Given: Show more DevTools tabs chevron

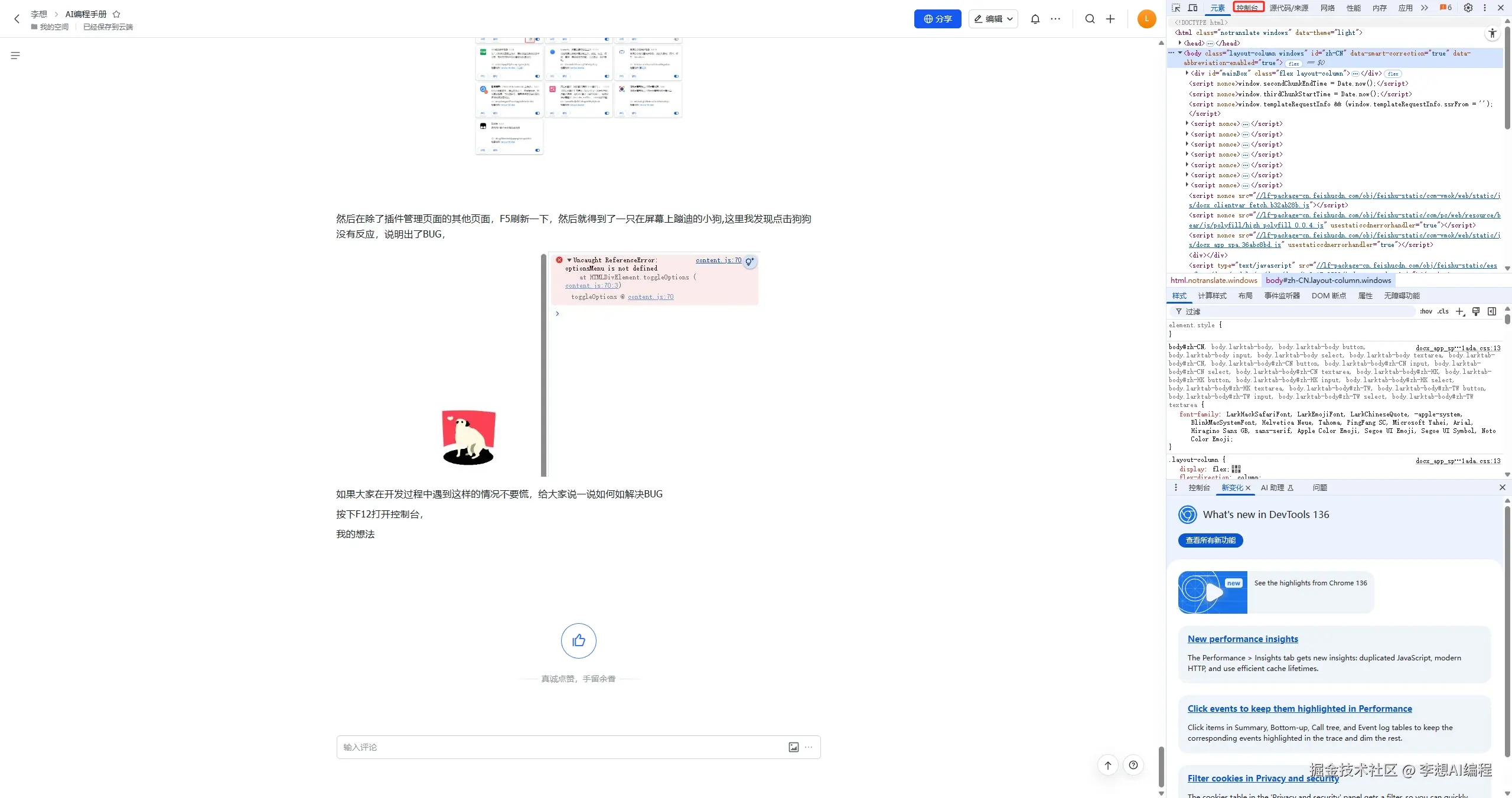Looking at the screenshot, I should [x=1424, y=8].
